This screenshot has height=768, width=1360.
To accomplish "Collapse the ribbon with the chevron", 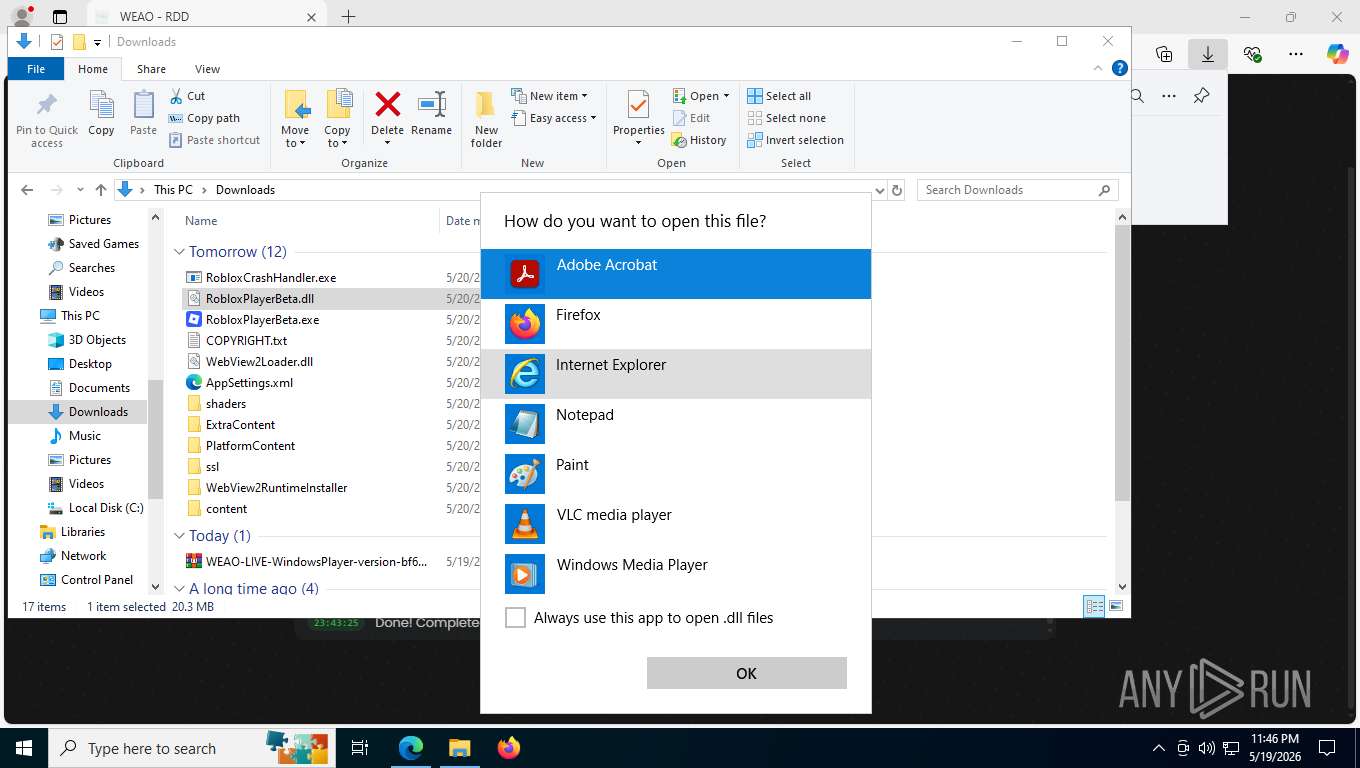I will point(1100,68).
